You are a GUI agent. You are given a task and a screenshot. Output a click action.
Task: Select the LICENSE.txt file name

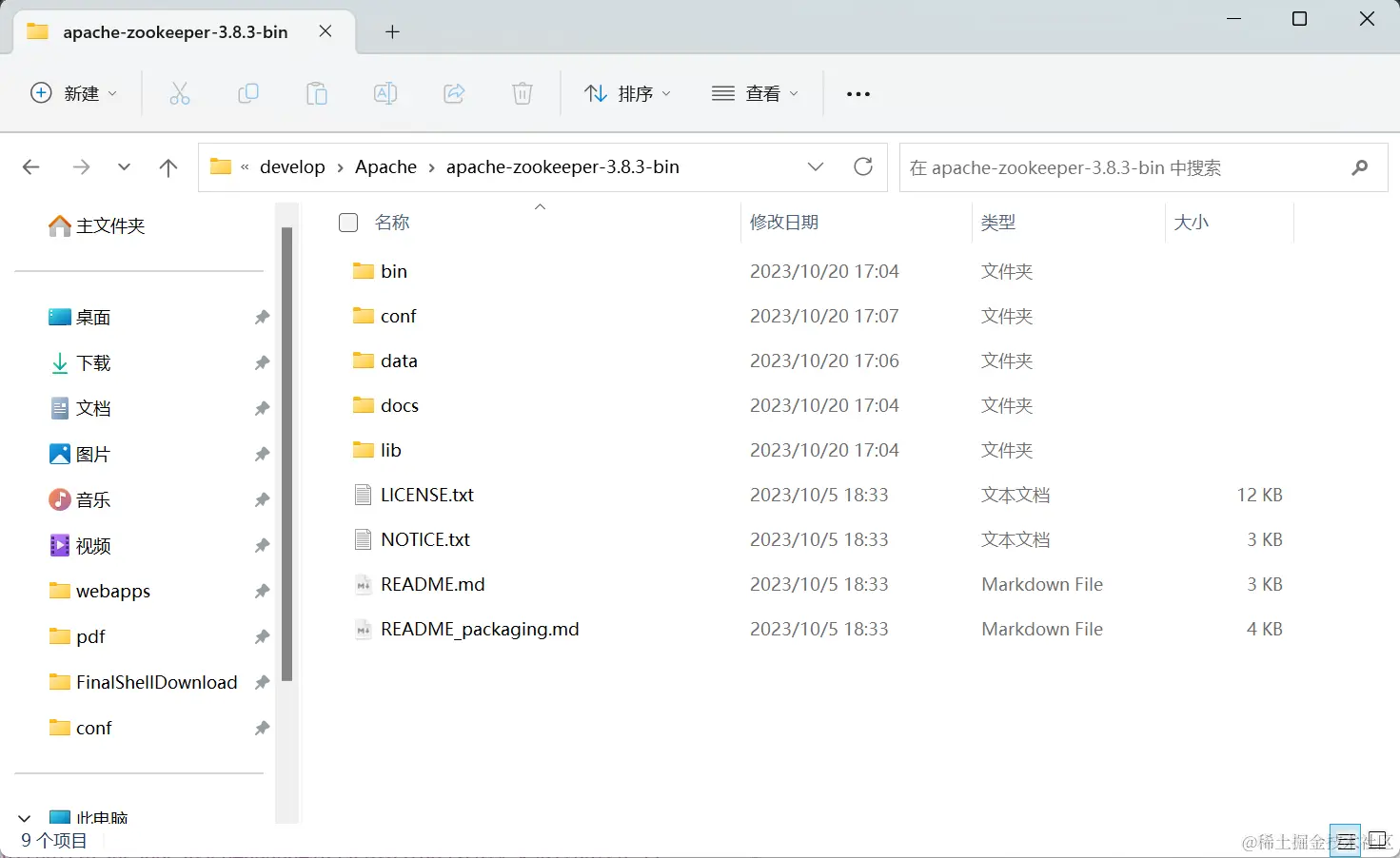(x=427, y=495)
